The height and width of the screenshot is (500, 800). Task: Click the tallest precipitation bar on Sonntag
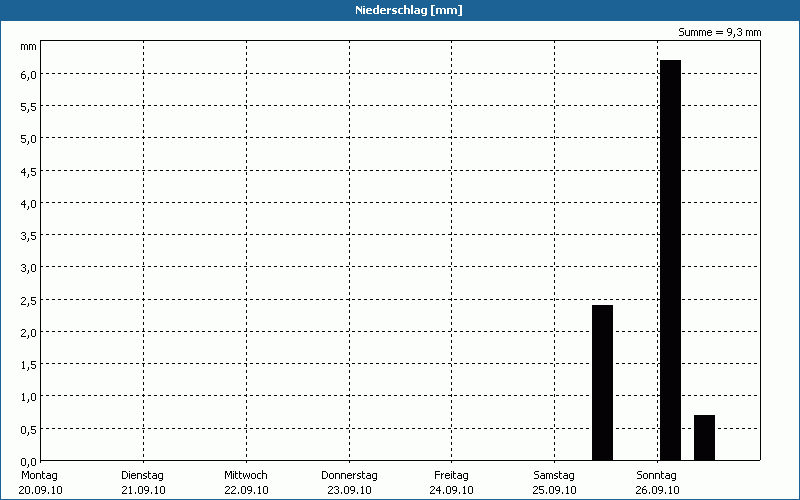pyautogui.click(x=670, y=260)
